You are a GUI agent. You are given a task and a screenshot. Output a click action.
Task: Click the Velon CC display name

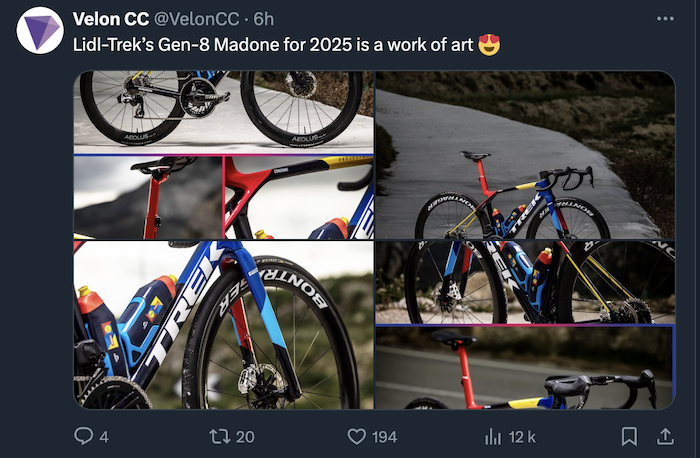tap(113, 20)
